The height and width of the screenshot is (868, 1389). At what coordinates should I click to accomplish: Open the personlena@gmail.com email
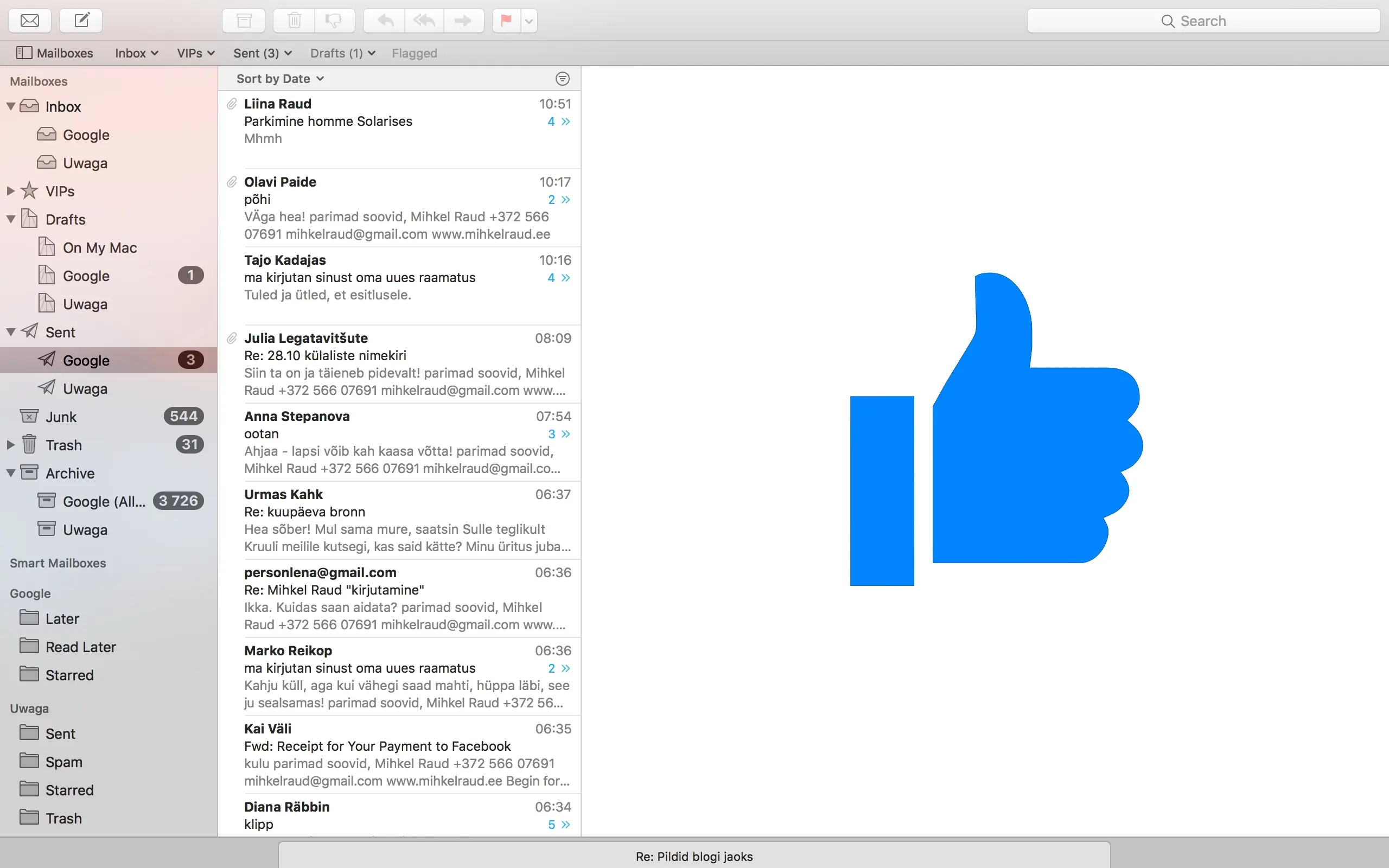click(399, 598)
